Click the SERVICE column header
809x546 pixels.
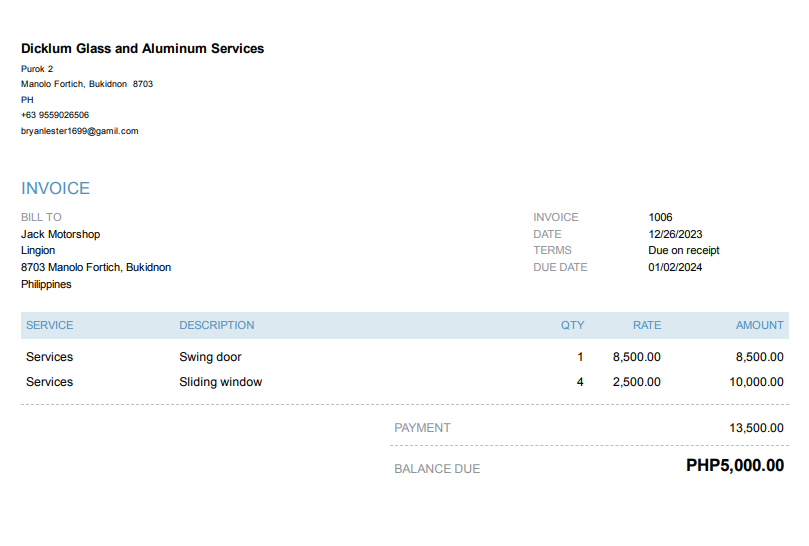tap(49, 325)
